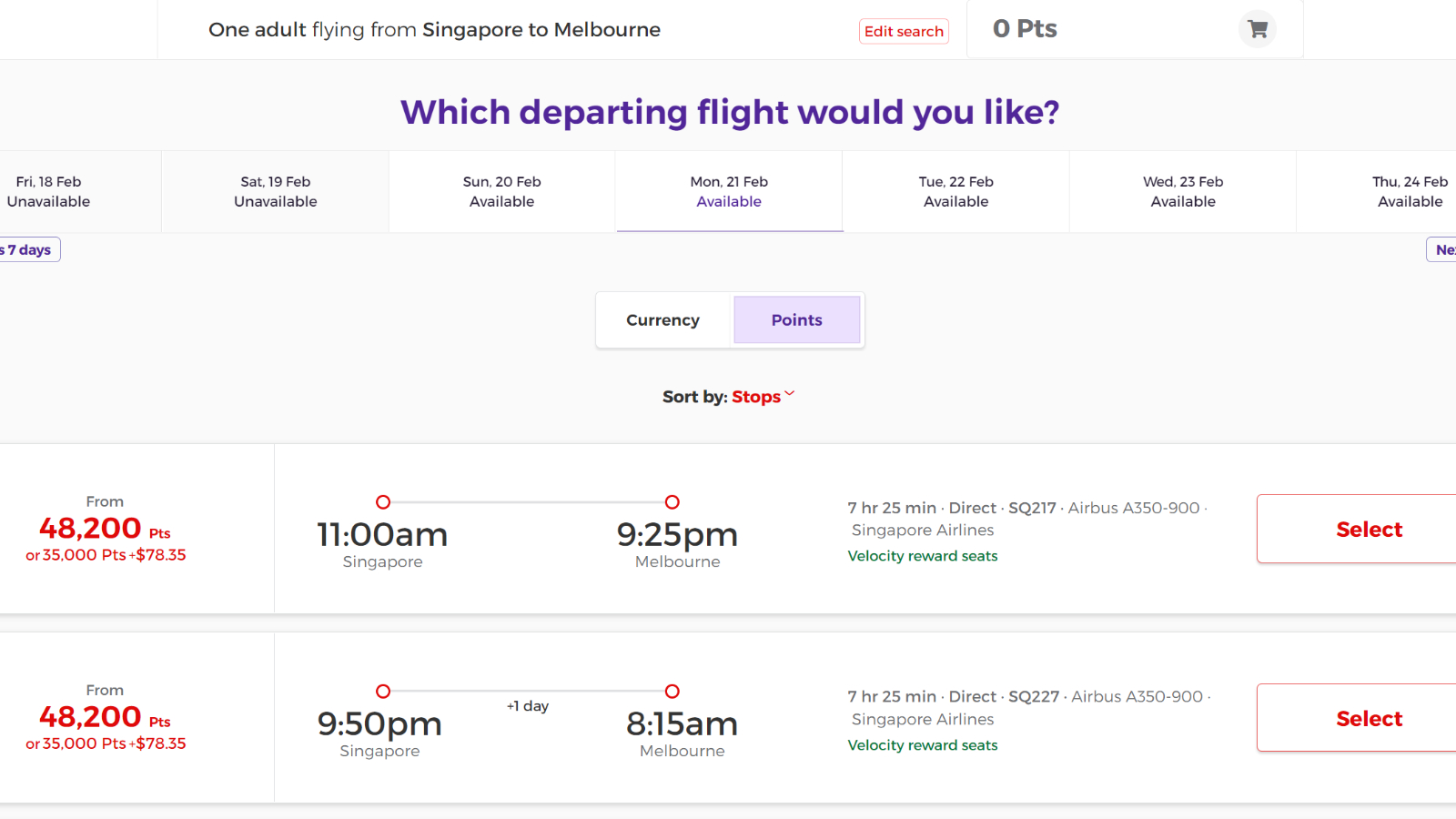
Task: Go to the next 7 days
Action: pos(1441,249)
